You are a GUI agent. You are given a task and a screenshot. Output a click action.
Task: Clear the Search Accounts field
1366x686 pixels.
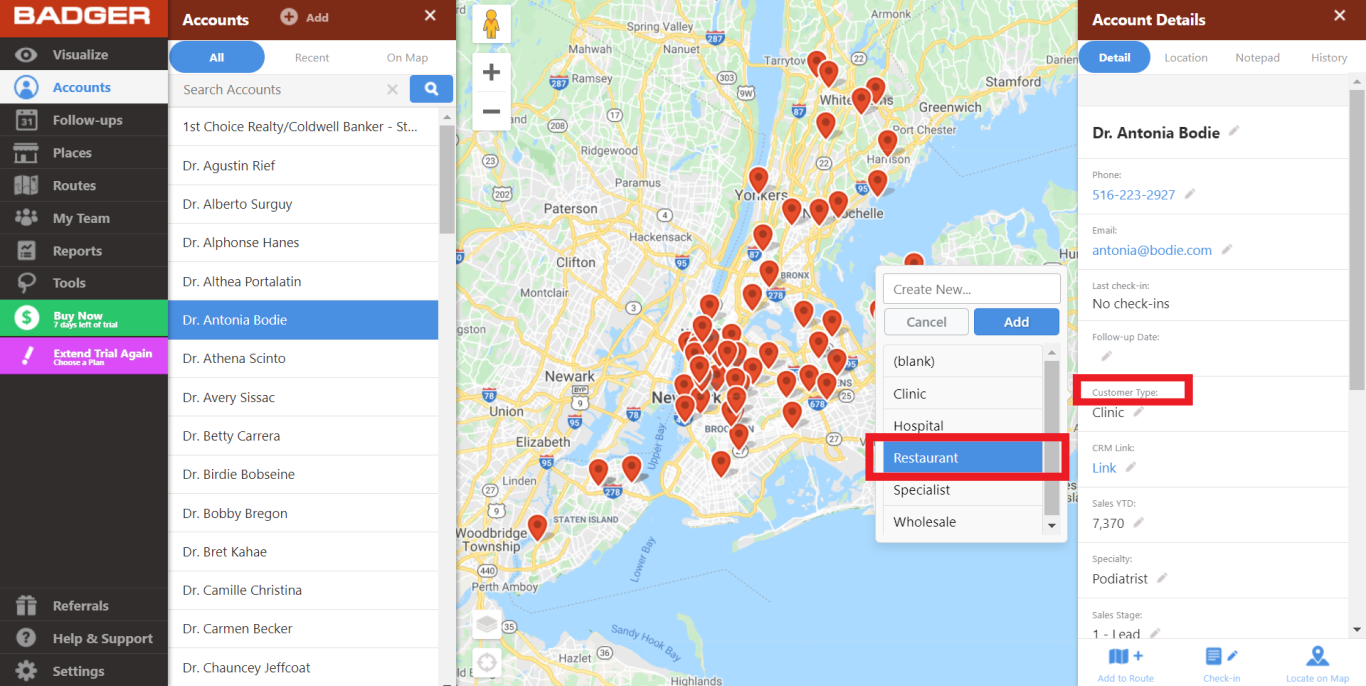(393, 90)
